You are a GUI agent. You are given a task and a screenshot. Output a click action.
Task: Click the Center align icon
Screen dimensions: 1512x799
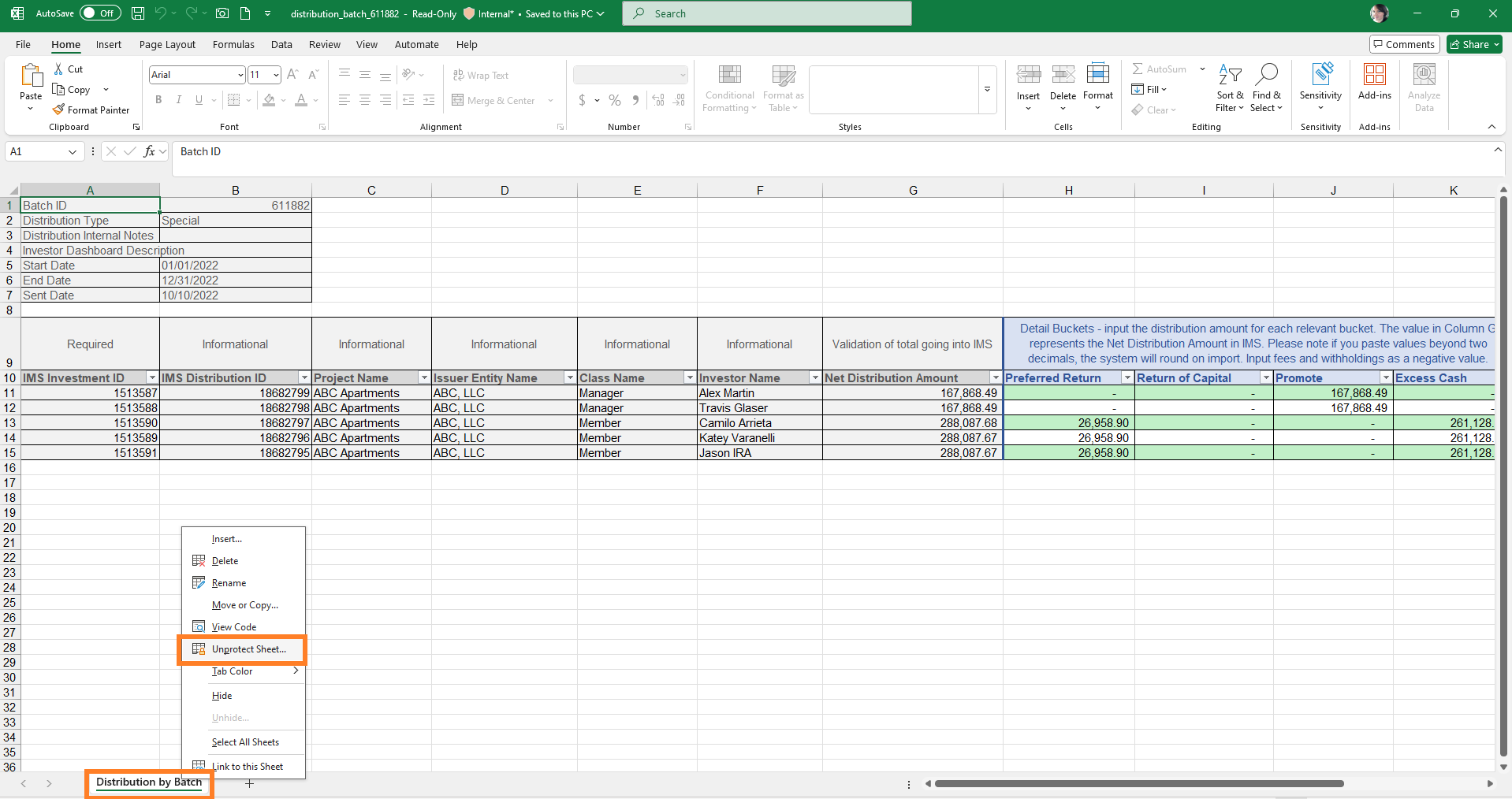tap(365, 100)
